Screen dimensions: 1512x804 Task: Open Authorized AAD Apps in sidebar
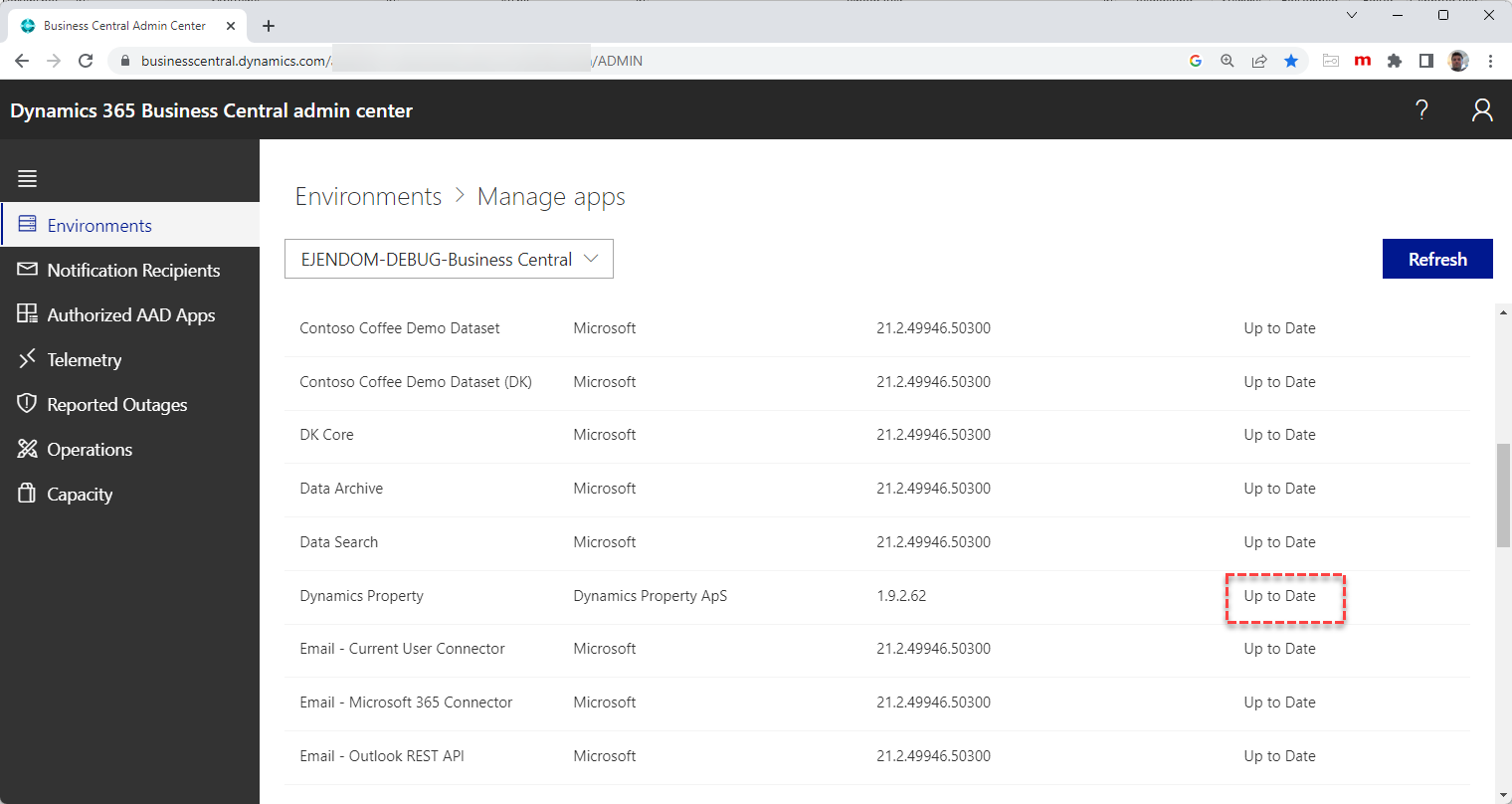coord(129,314)
